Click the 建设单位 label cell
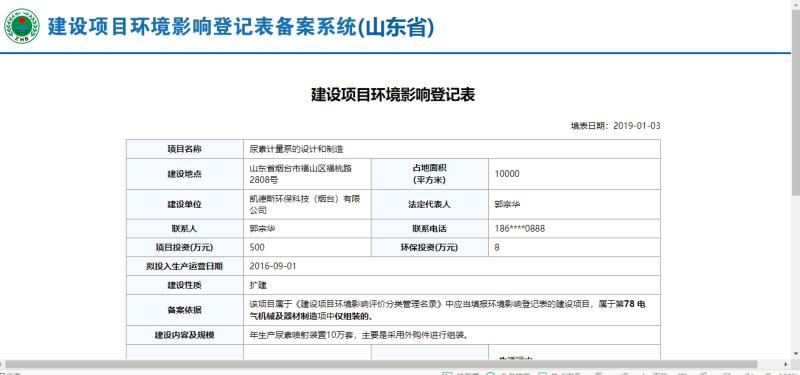This screenshot has width=800, height=375. coord(185,204)
